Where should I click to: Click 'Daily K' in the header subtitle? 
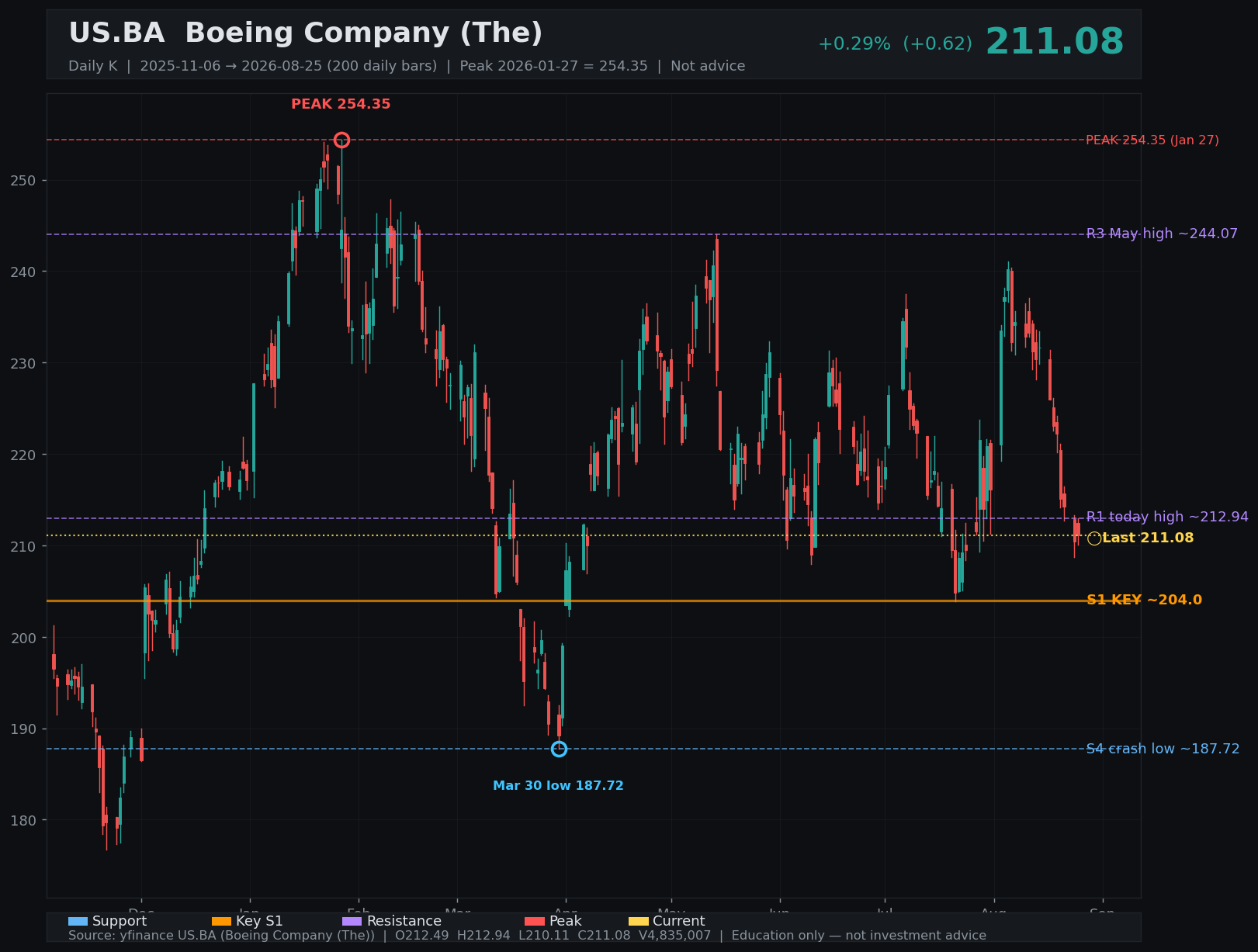93,66
